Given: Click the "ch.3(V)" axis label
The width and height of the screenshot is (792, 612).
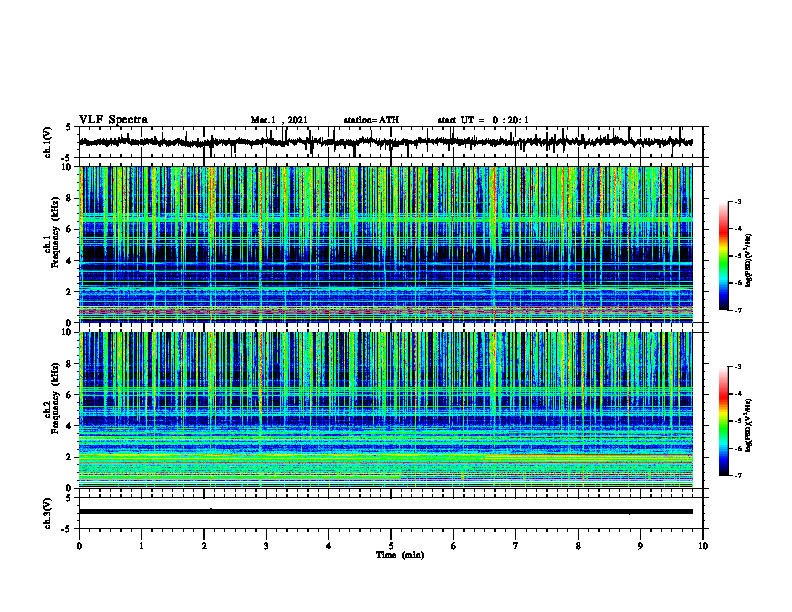Looking at the screenshot, I should click(48, 513).
